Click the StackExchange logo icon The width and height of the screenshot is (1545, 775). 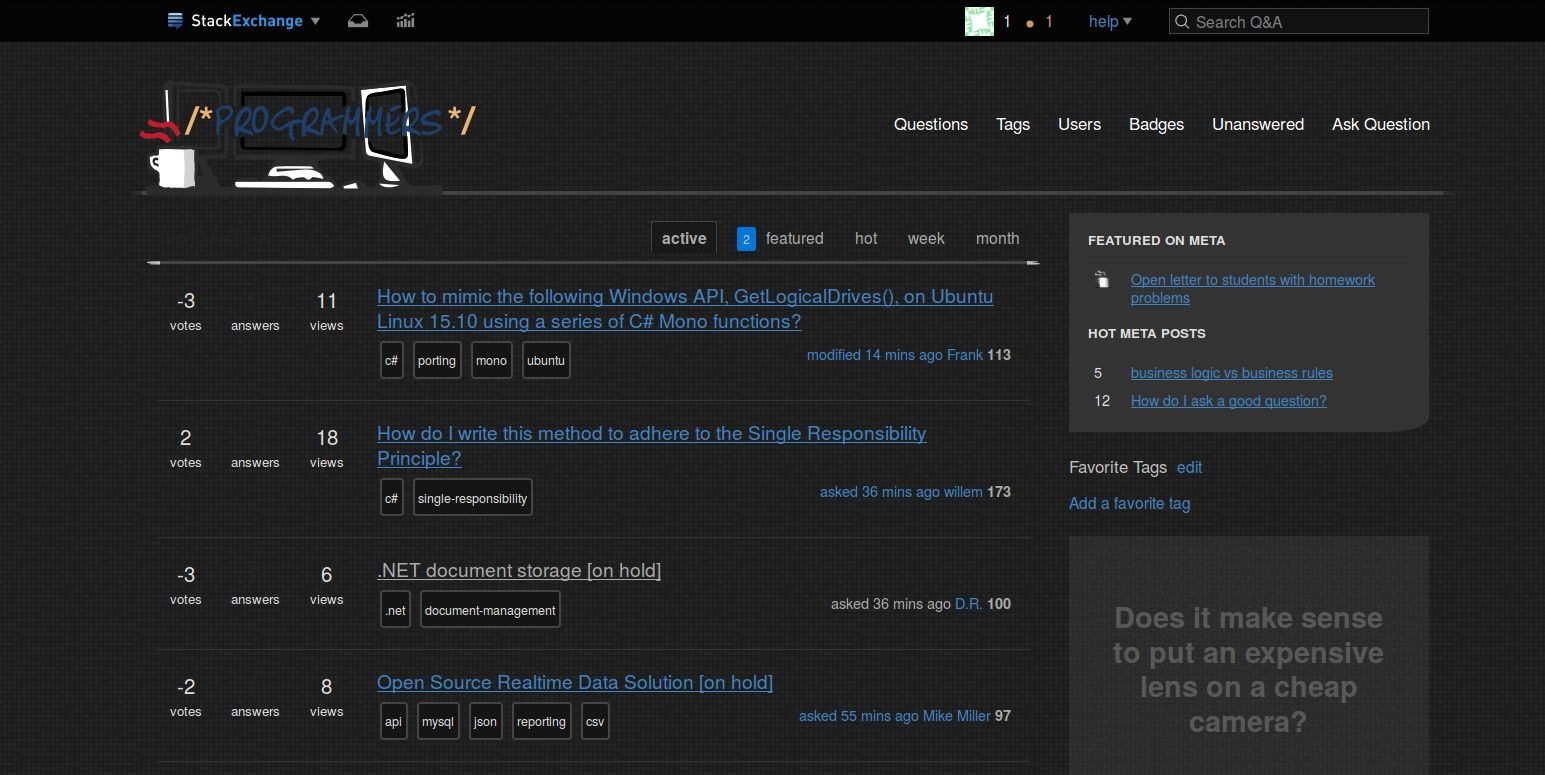tap(174, 20)
